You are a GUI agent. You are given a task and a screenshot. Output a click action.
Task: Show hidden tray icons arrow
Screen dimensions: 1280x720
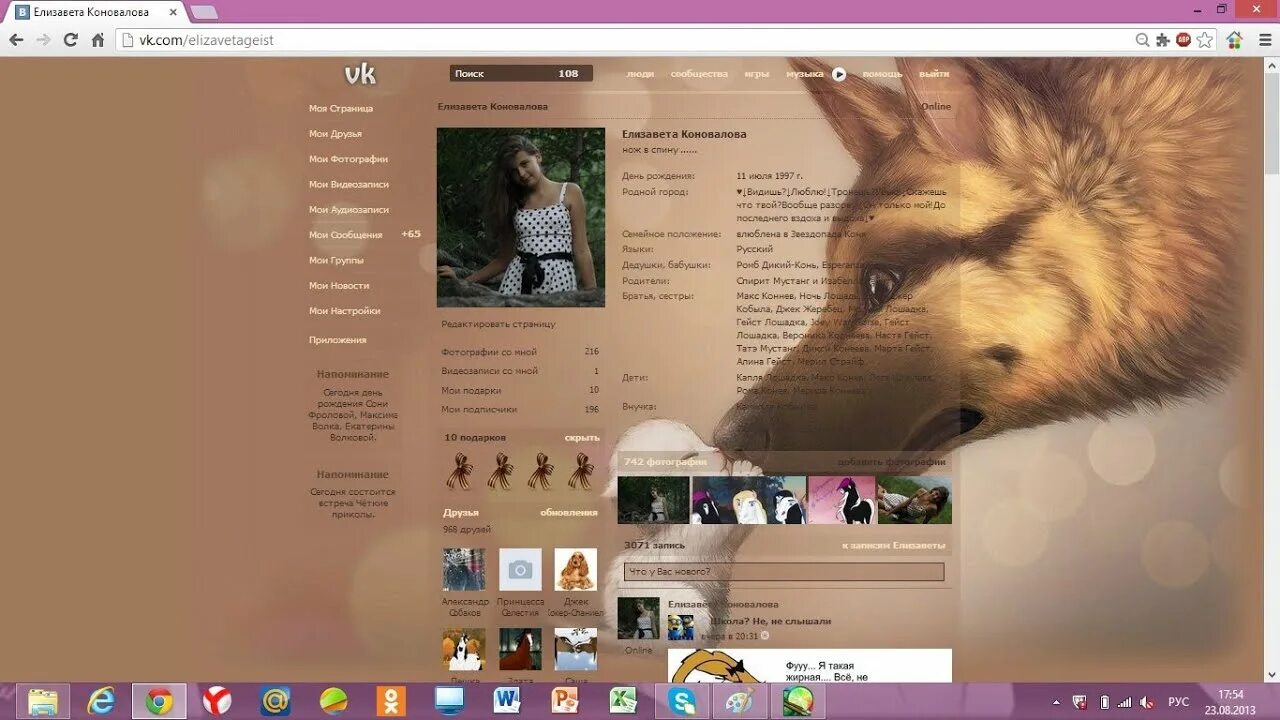[x=1057, y=702]
